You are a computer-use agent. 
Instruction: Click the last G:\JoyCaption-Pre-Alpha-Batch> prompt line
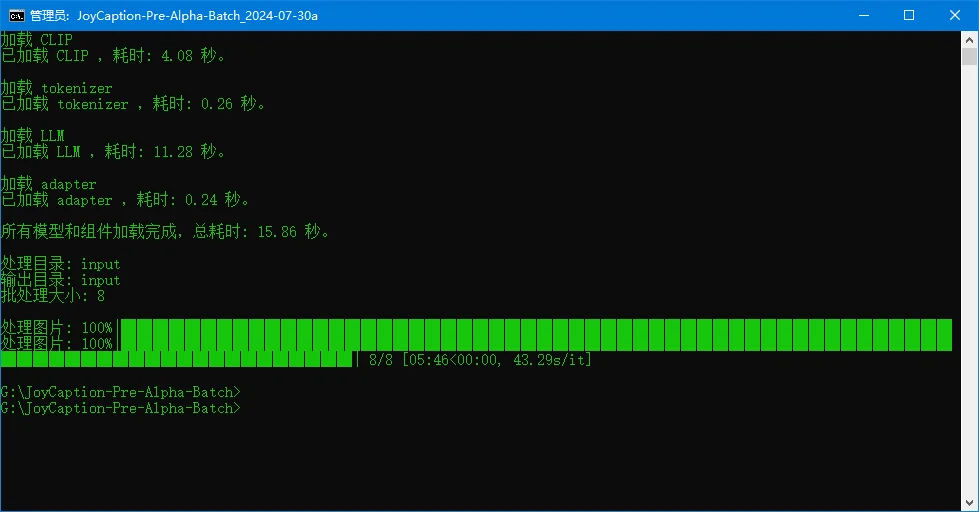[x=121, y=408]
